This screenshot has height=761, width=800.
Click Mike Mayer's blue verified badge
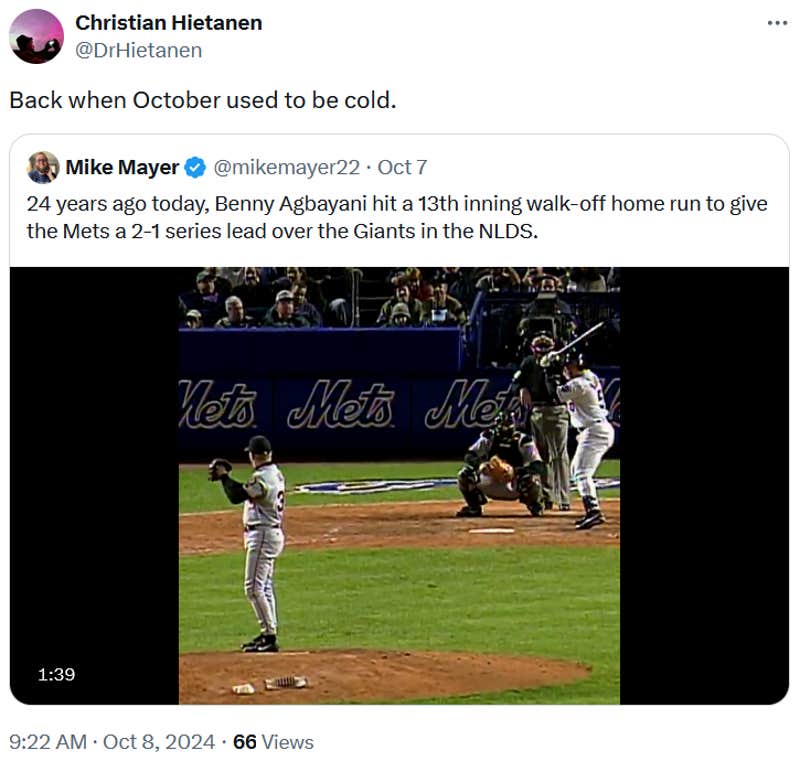pyautogui.click(x=196, y=167)
